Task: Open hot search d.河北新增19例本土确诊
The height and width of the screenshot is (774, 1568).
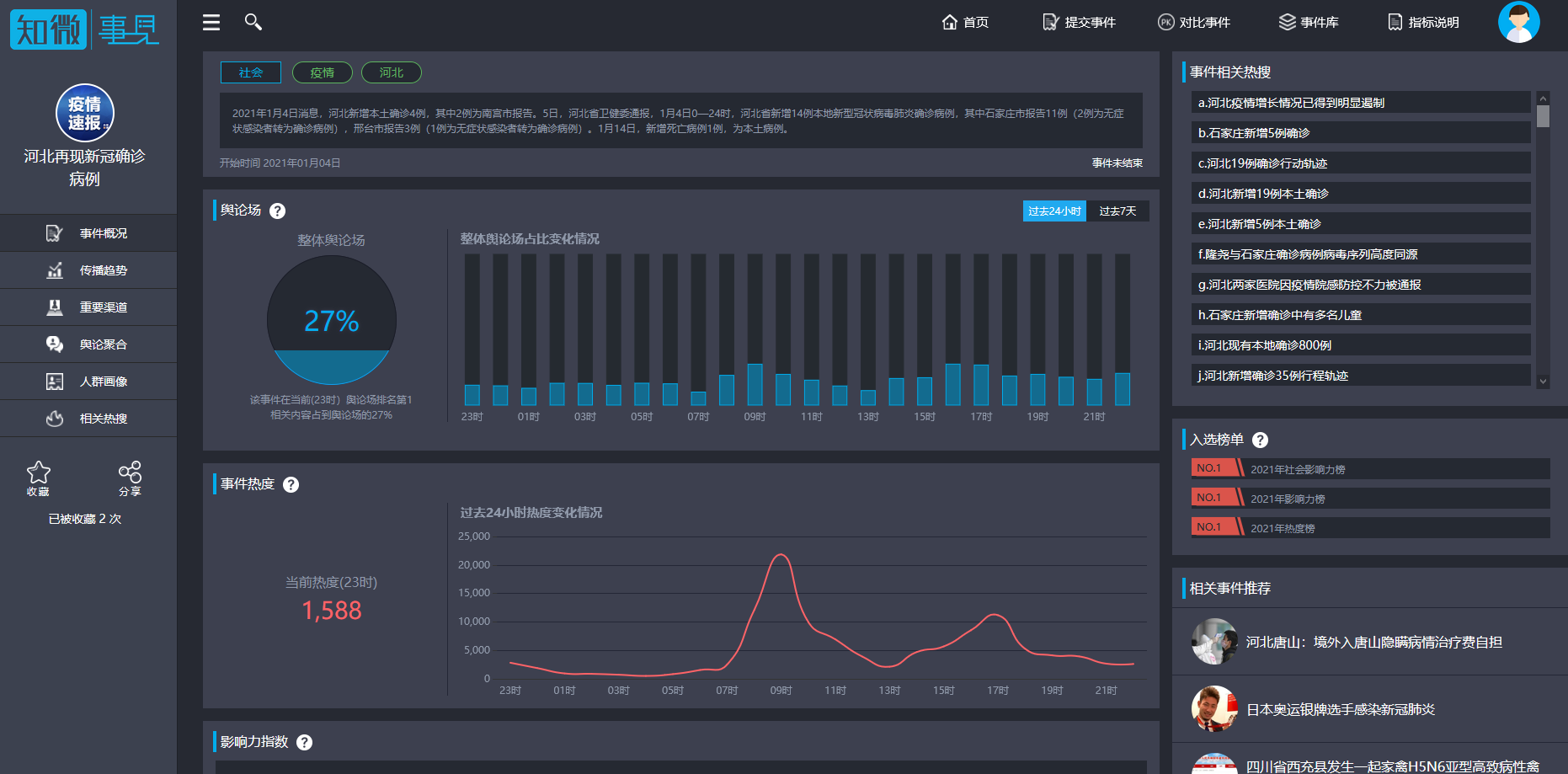Action: 1361,194
